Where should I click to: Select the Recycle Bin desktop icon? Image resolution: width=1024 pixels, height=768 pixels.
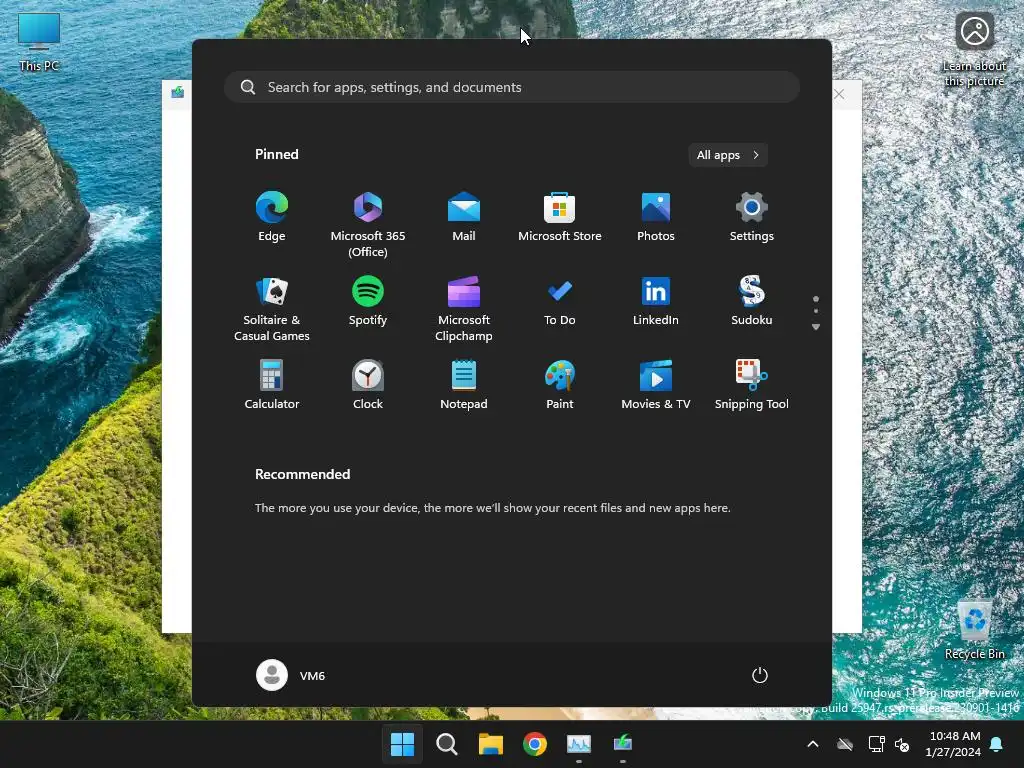(x=974, y=630)
